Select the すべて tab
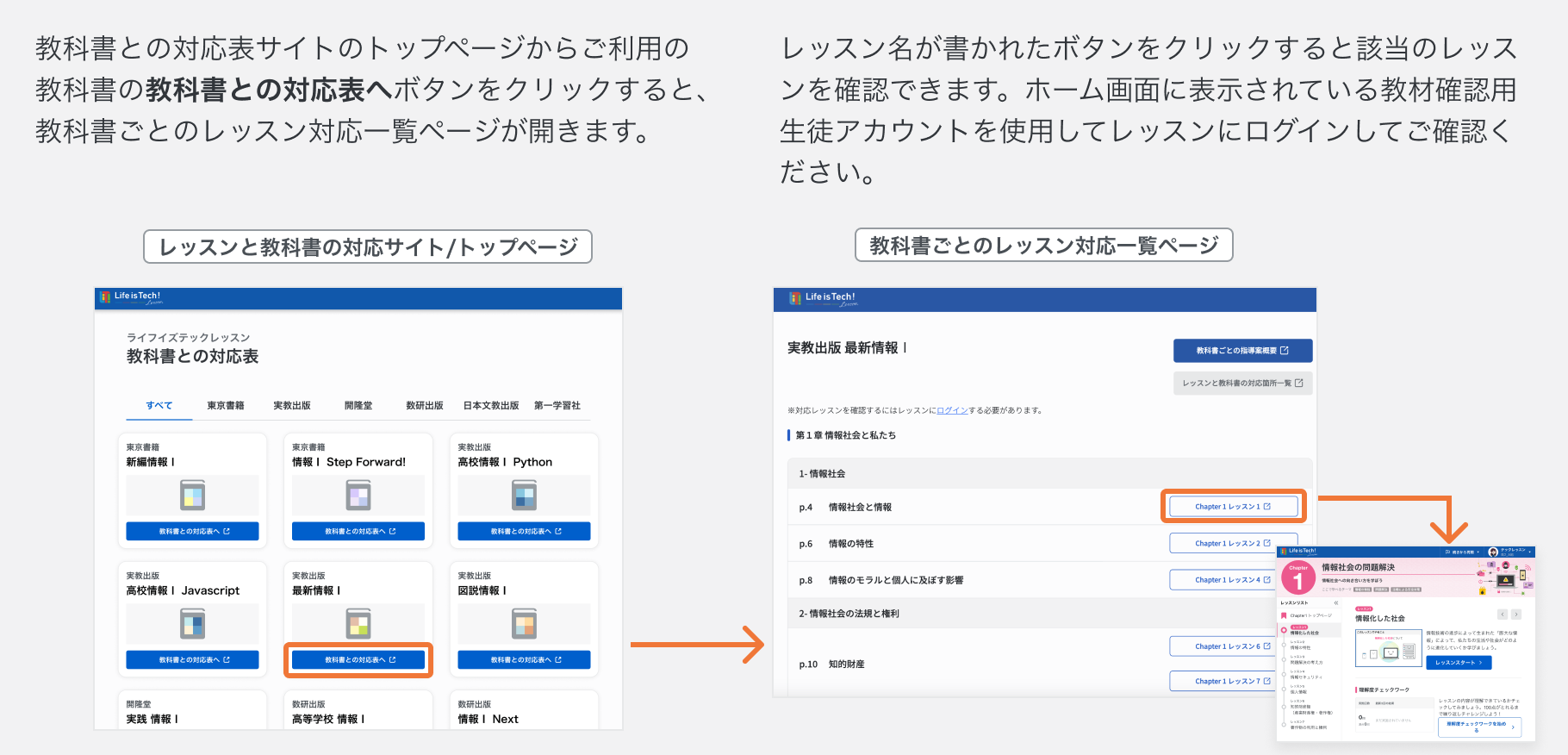The image size is (1568, 755). 159,405
